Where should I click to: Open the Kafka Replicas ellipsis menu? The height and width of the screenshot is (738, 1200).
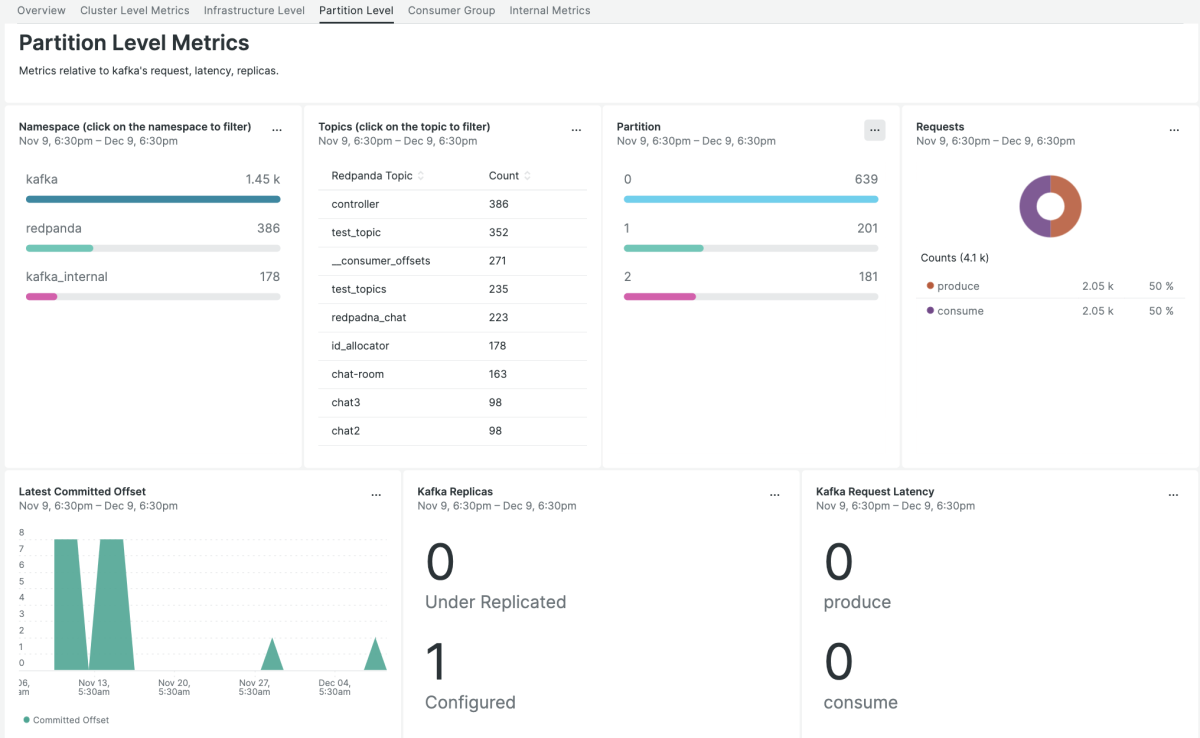(775, 495)
